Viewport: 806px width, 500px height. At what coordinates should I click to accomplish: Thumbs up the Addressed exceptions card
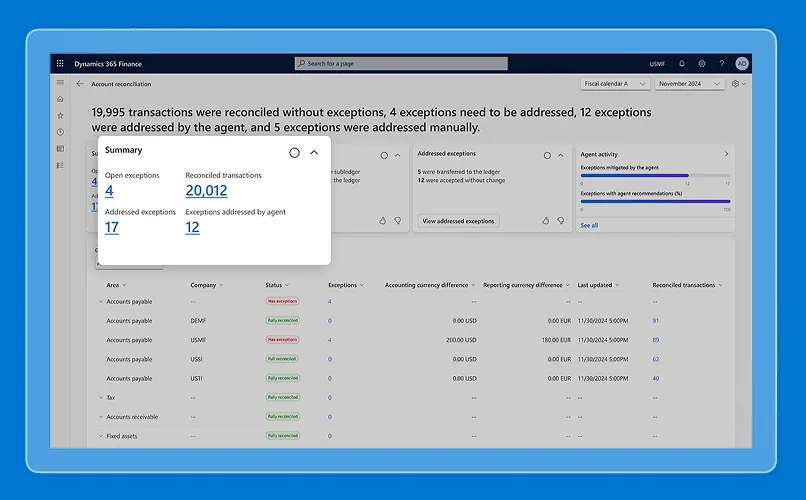(x=545, y=220)
